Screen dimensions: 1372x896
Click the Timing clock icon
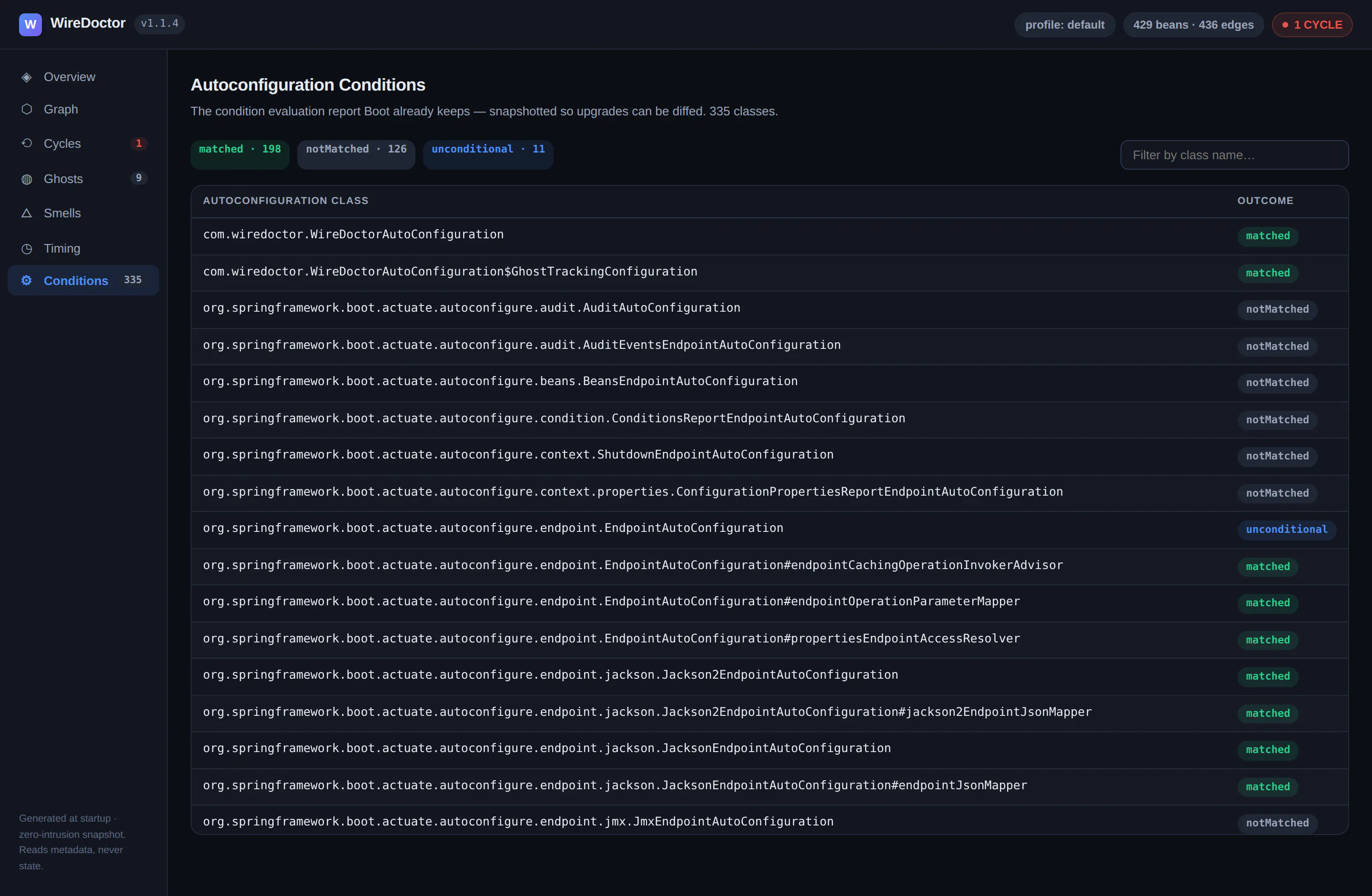point(27,248)
